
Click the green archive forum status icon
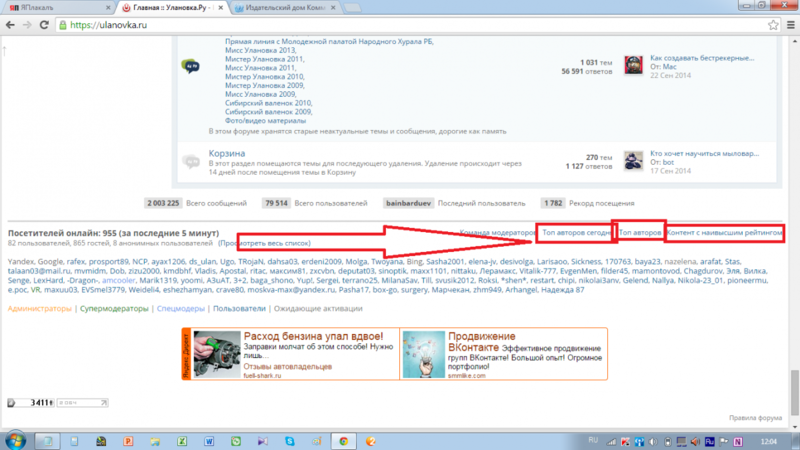point(190,66)
